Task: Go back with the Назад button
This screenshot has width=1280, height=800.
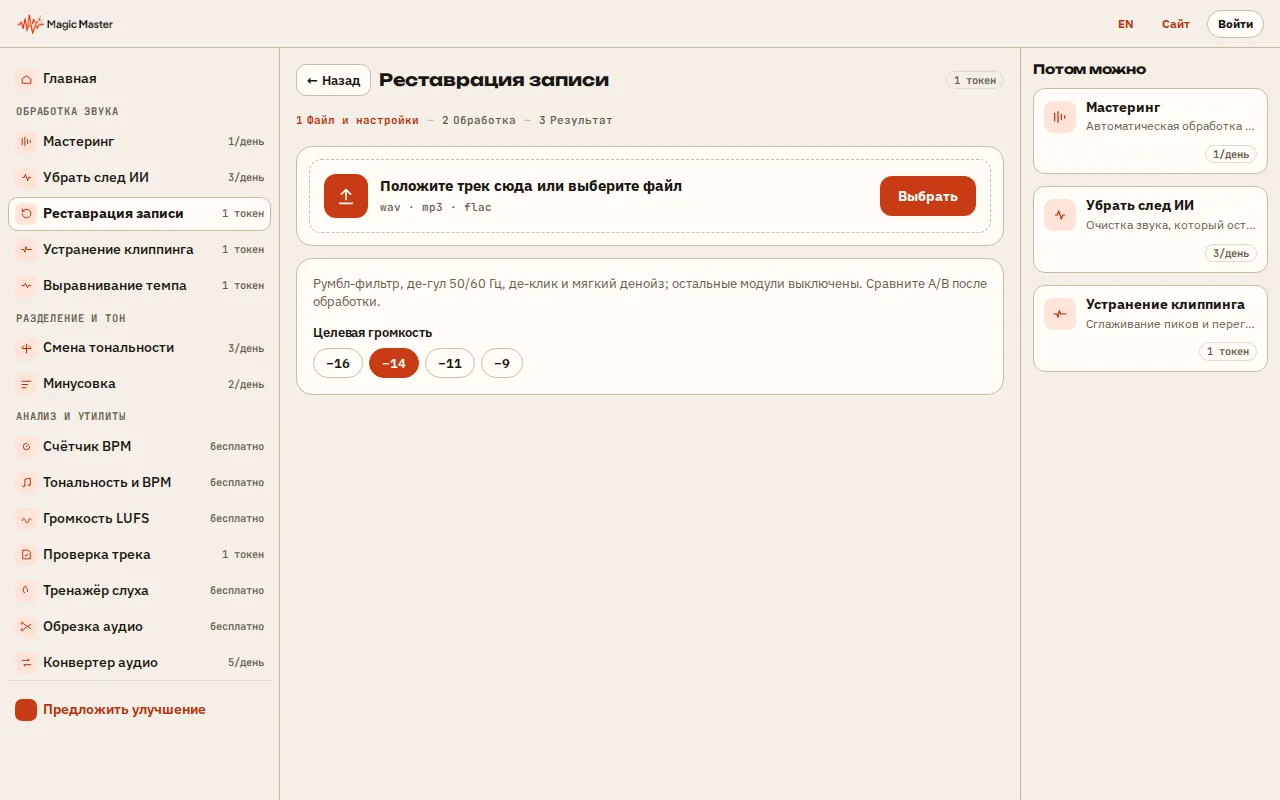Action: coord(333,80)
